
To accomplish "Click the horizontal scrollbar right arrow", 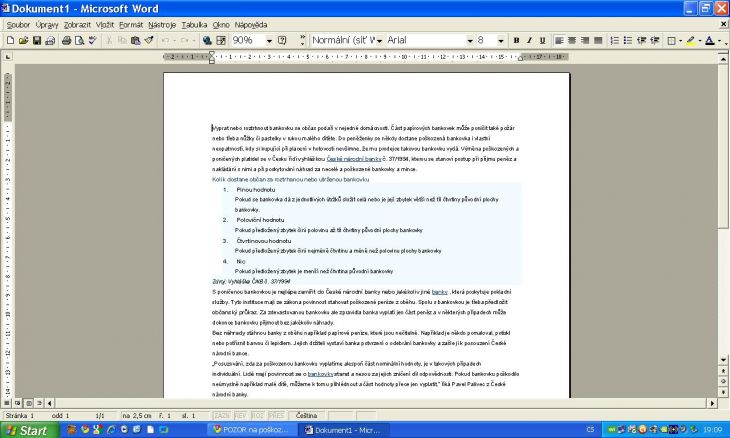I will pyautogui.click(x=712, y=403).
